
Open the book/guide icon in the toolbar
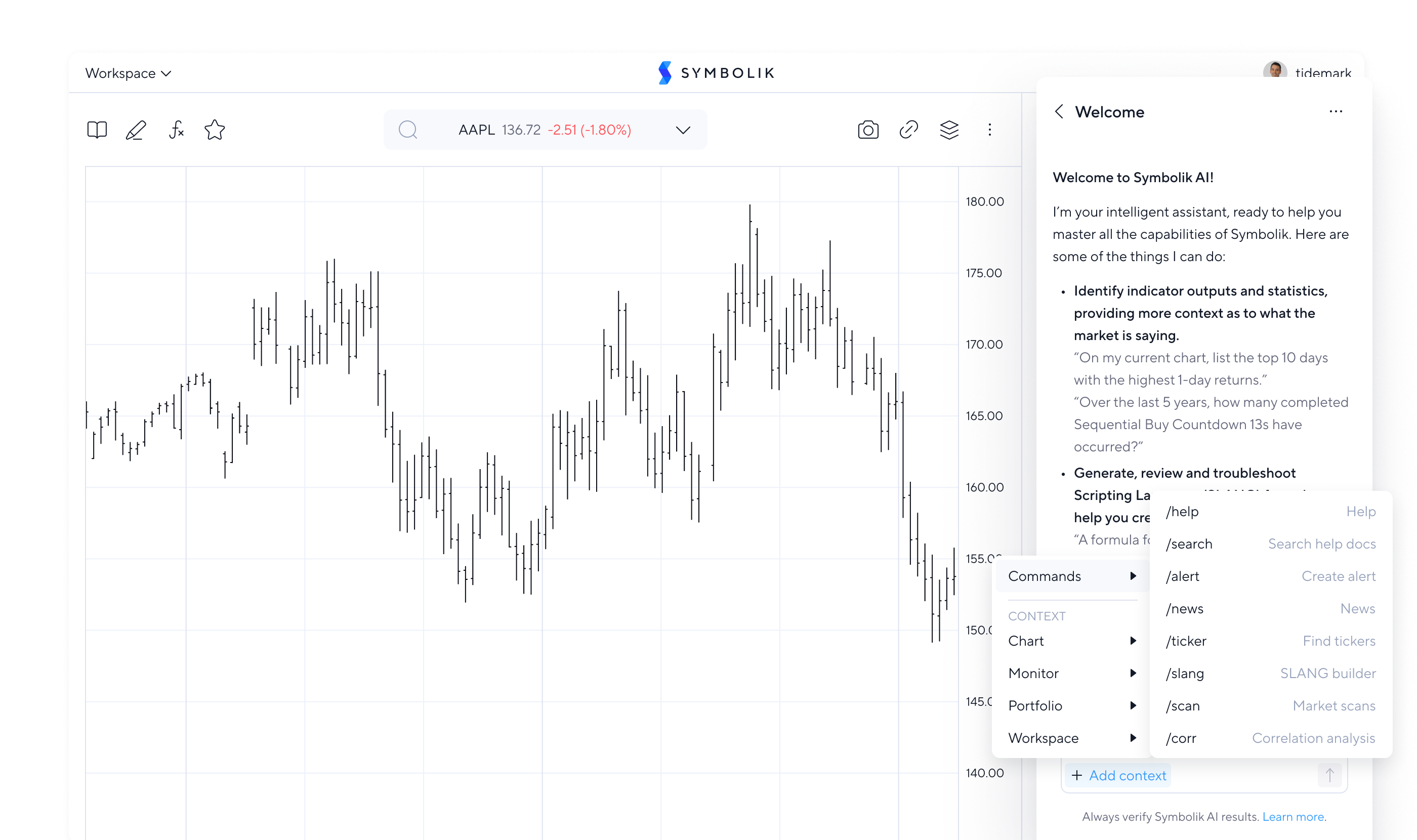(97, 130)
